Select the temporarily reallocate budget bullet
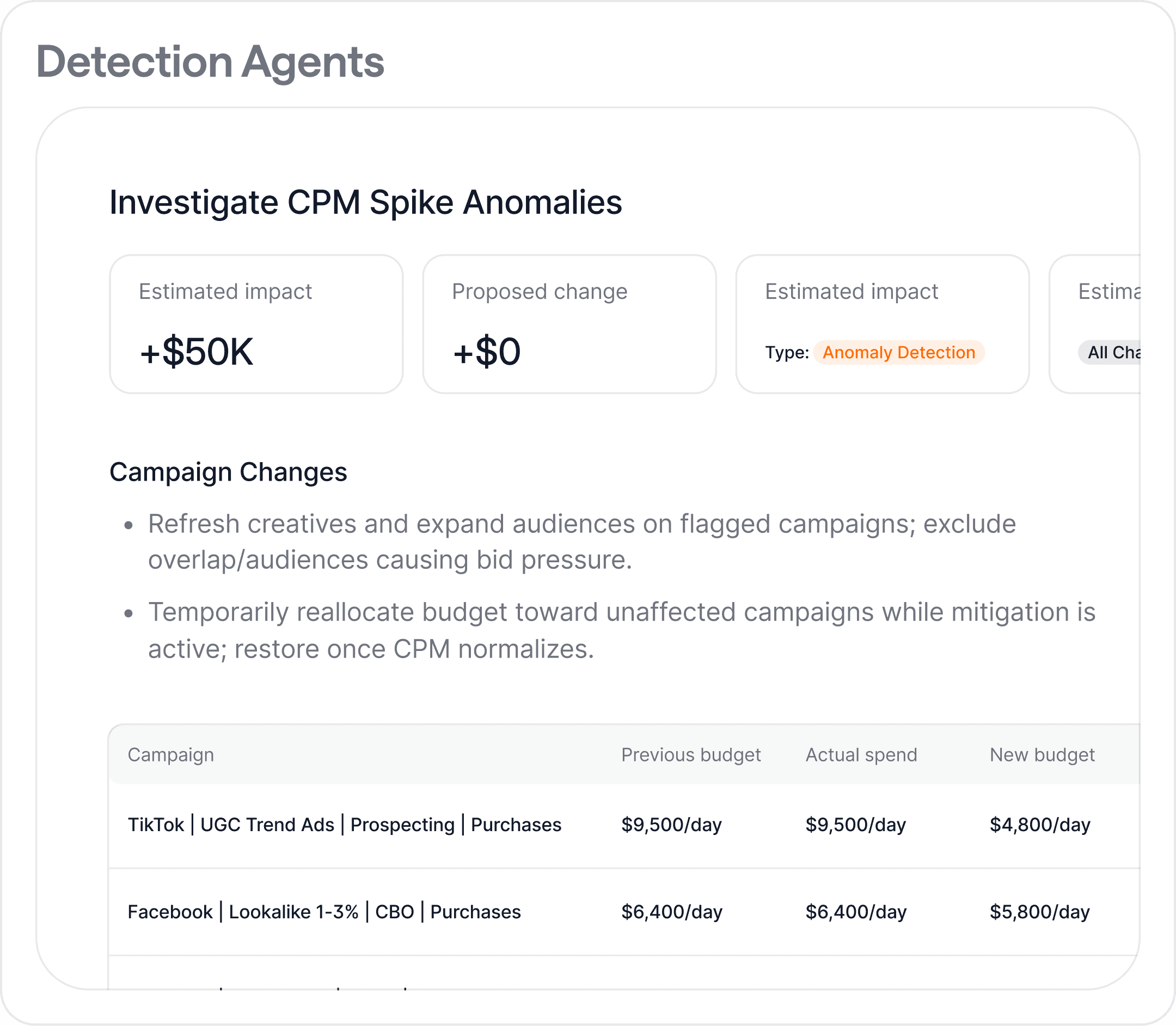1176x1026 pixels. click(x=621, y=630)
